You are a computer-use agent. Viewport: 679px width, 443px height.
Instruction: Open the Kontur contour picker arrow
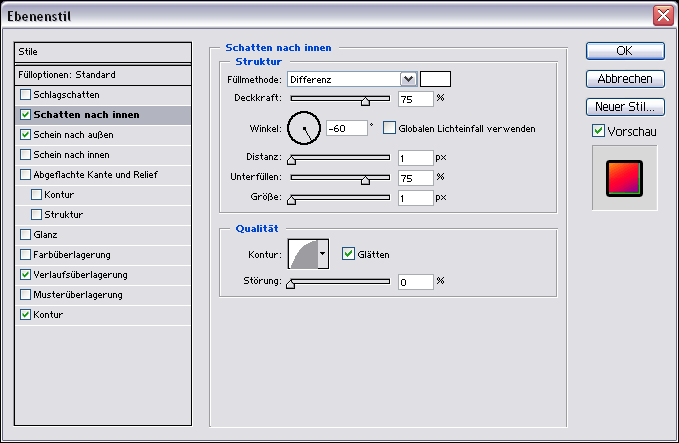pyautogui.click(x=323, y=254)
